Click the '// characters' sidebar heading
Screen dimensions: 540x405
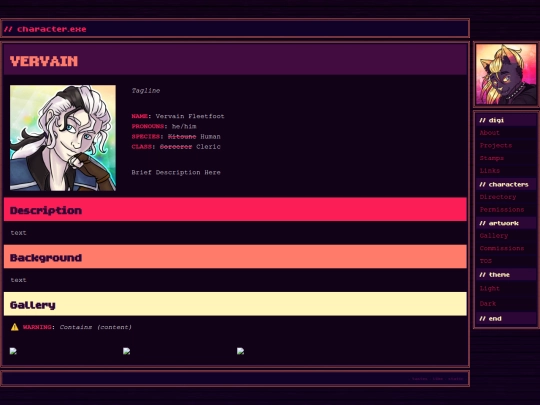503,185
